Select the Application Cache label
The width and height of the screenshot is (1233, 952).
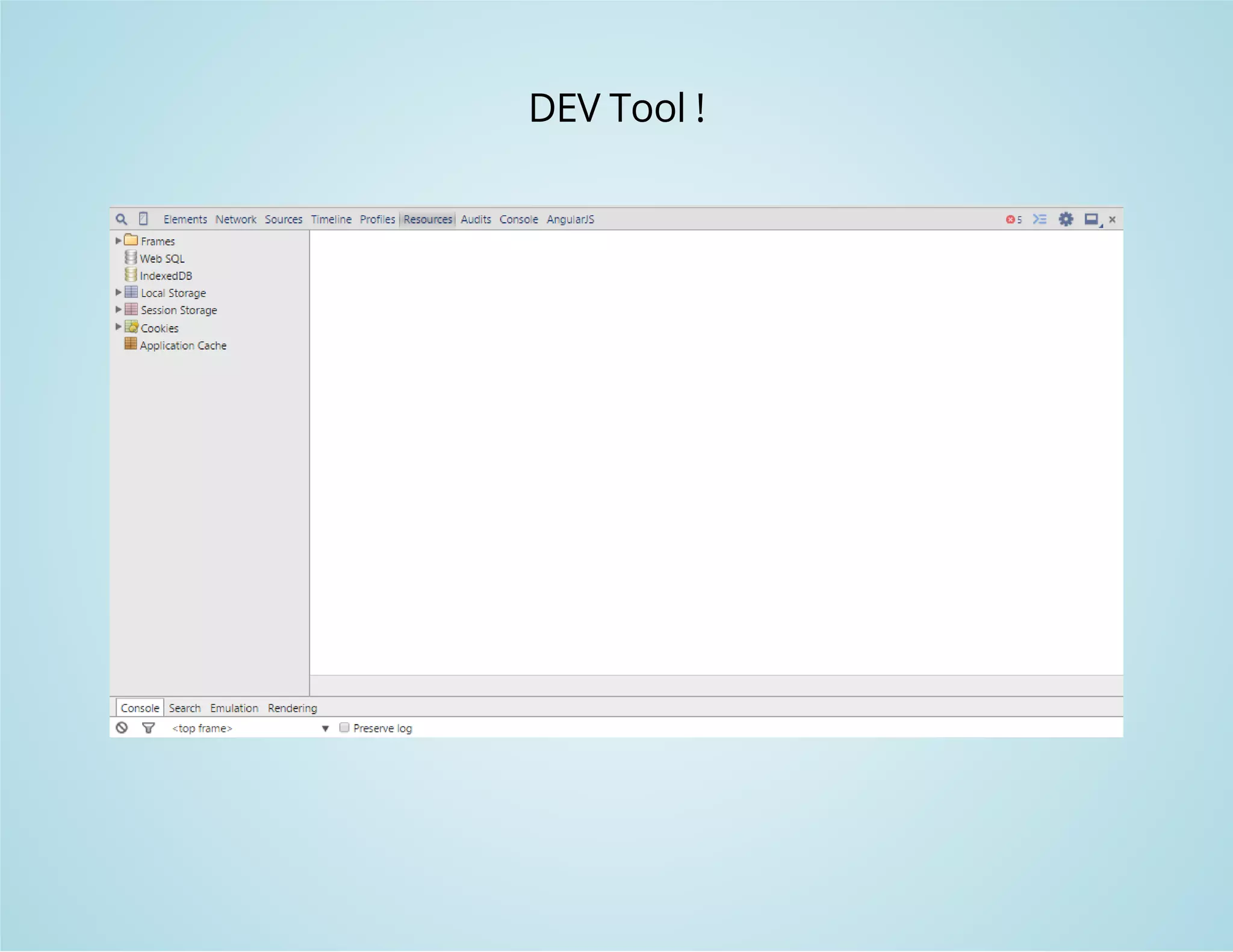pos(183,346)
